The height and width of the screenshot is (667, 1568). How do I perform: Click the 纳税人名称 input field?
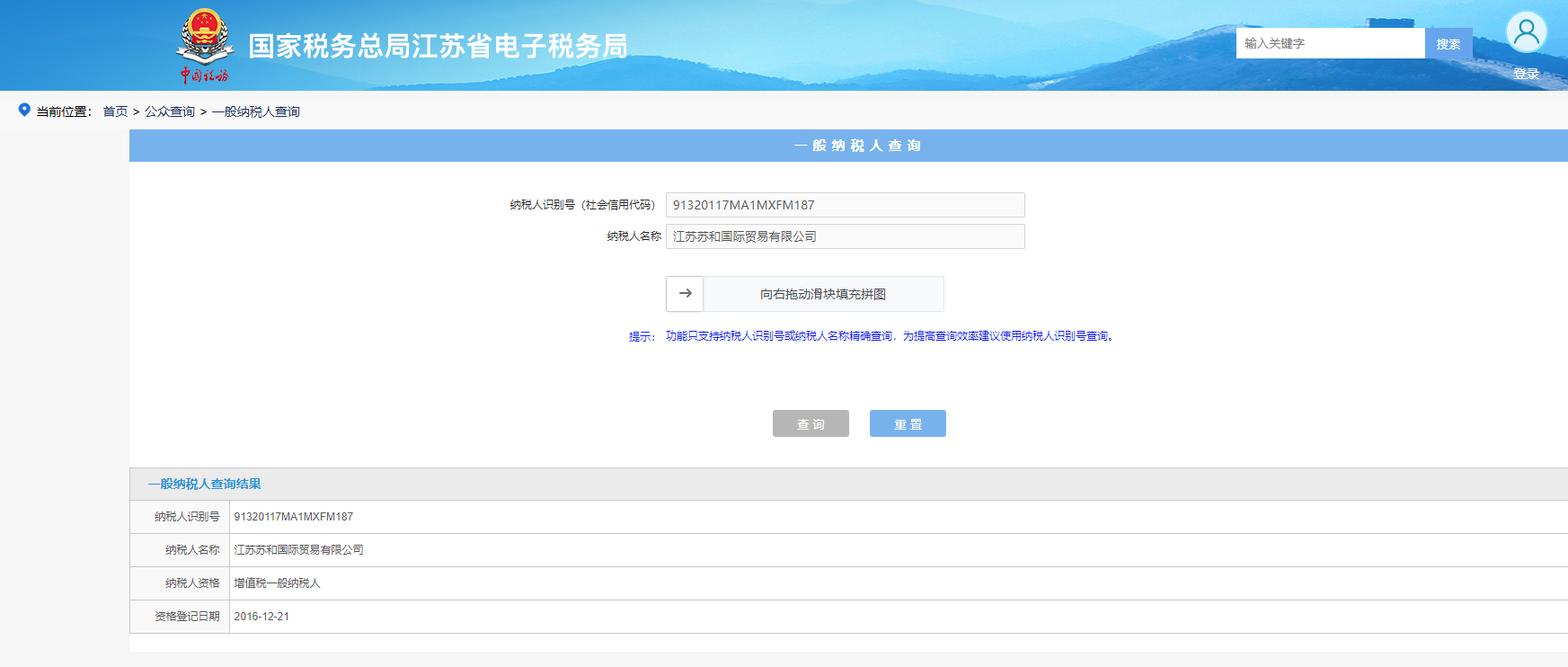coord(845,236)
